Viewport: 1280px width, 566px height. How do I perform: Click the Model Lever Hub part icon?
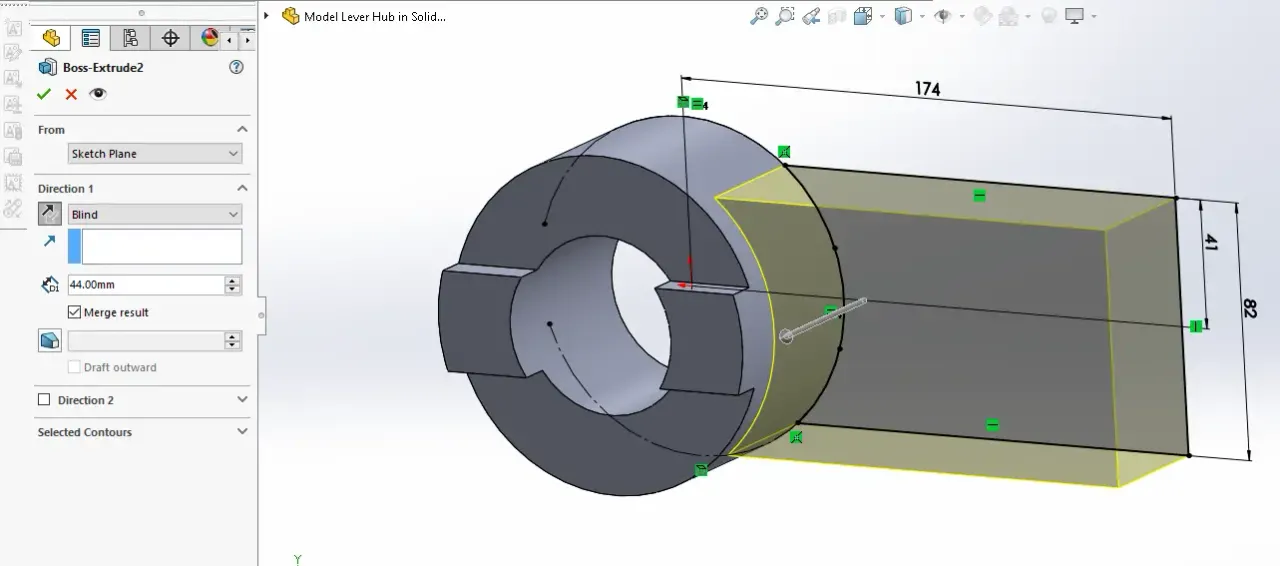point(291,16)
